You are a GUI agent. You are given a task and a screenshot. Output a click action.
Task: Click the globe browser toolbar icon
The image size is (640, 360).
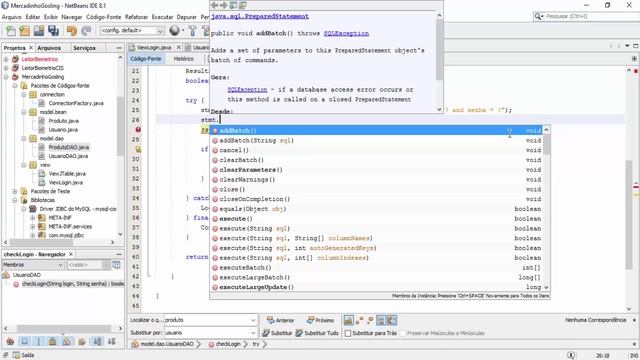pyautogui.click(x=174, y=31)
